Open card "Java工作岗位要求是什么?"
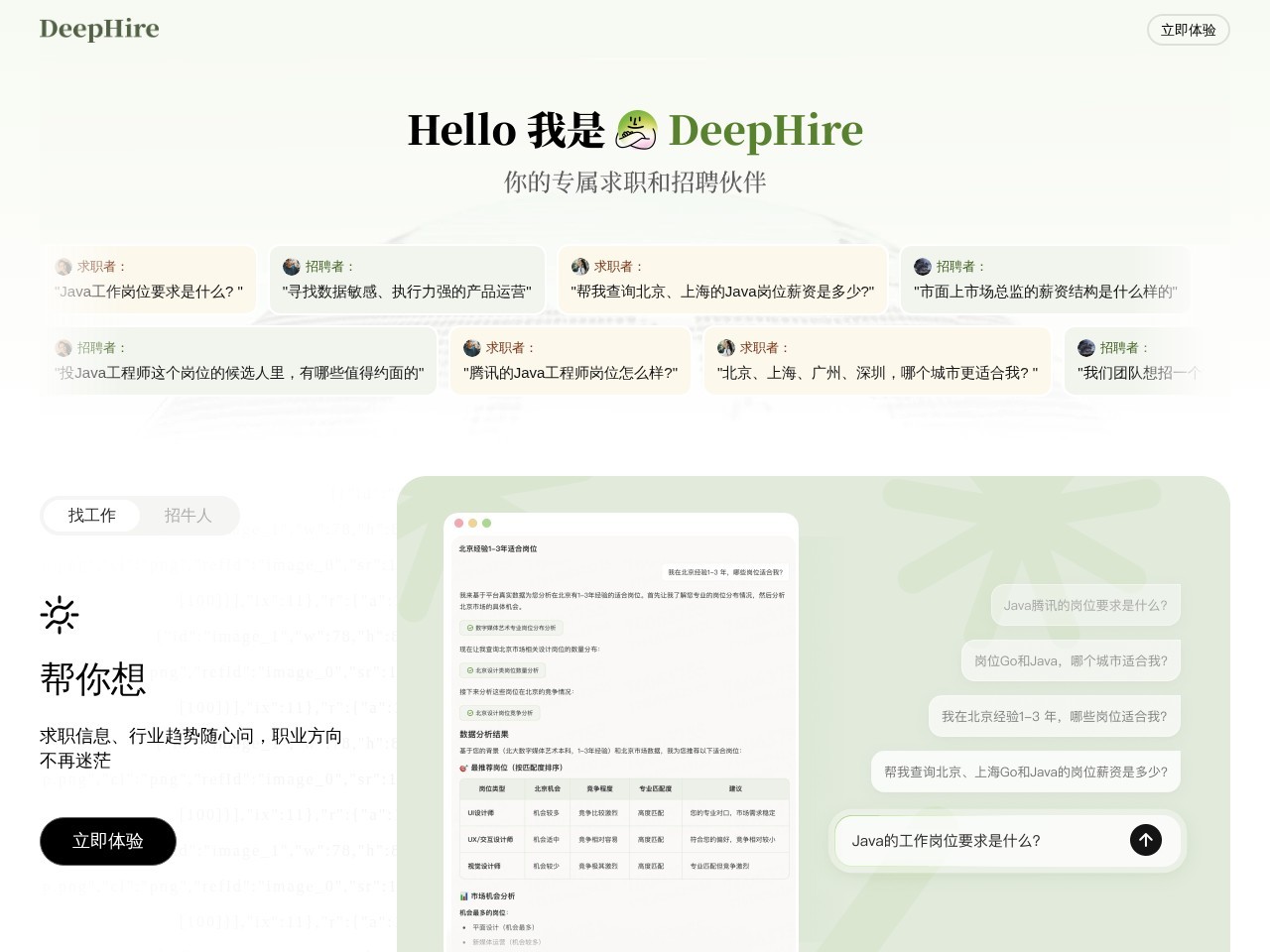This screenshot has width=1270, height=952. 149,280
